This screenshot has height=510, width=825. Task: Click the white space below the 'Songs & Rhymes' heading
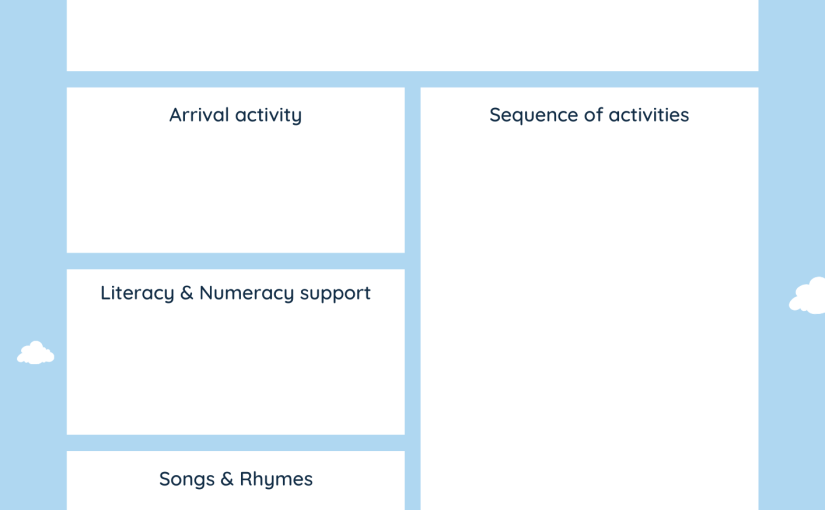point(235,501)
